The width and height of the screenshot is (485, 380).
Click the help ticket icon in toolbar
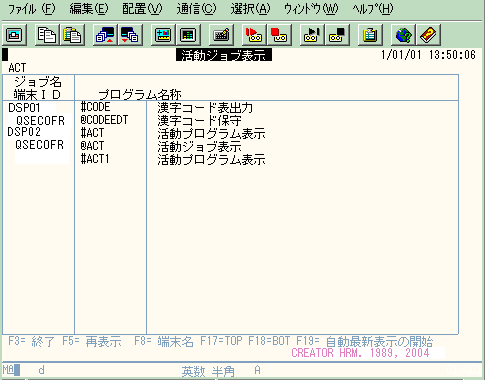428,35
